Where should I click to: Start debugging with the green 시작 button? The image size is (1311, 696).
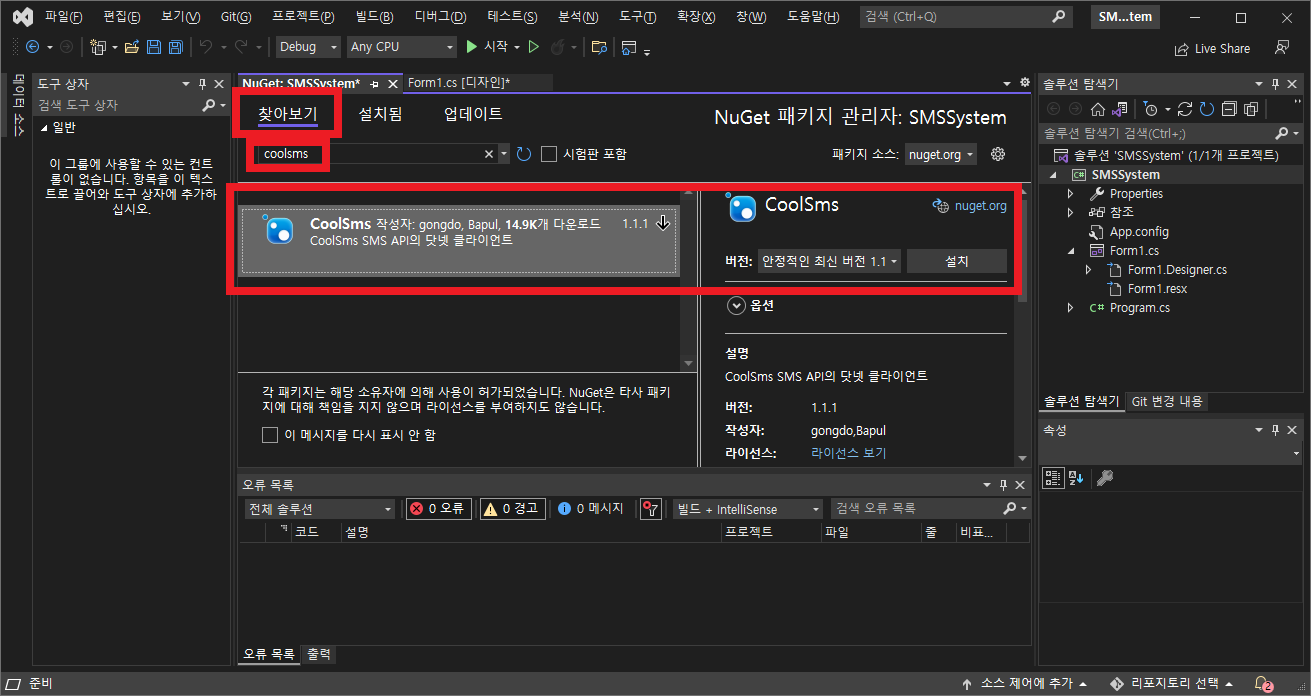coord(487,47)
